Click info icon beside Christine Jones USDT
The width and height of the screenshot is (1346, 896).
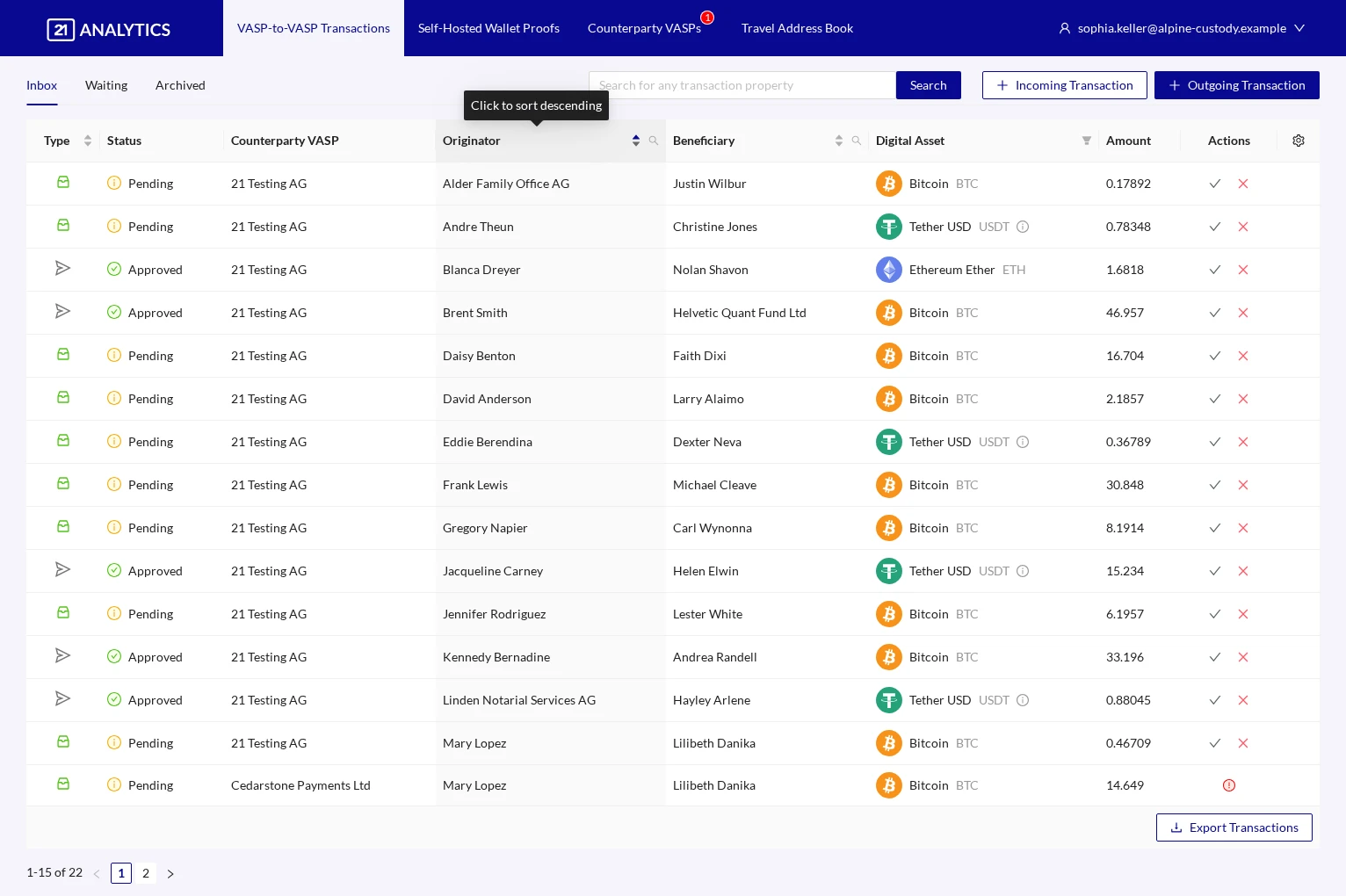pos(1023,227)
